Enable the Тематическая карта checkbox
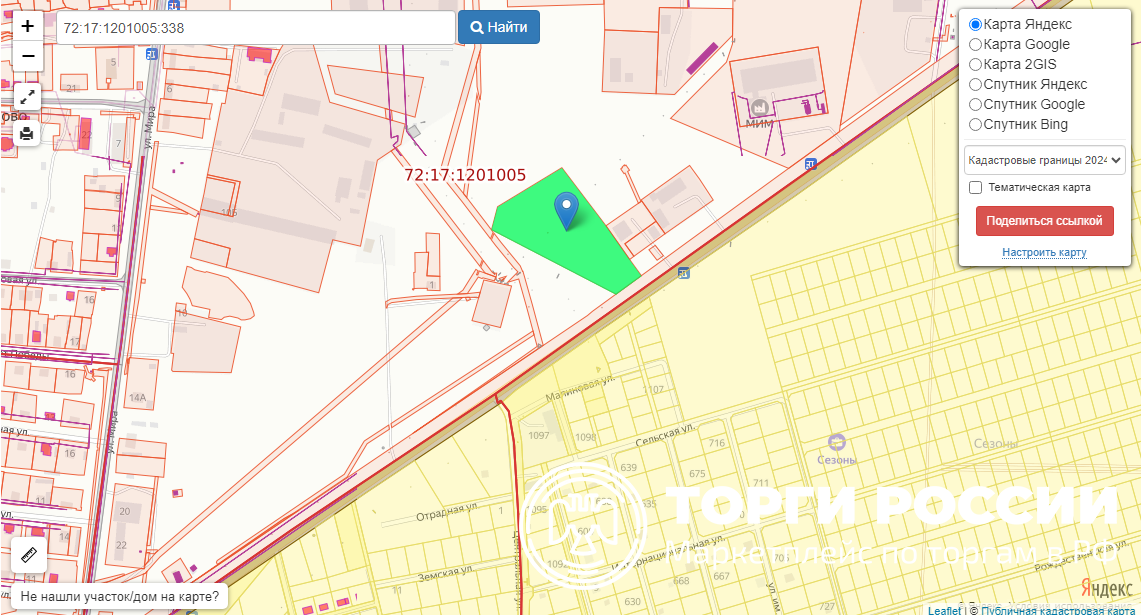The height and width of the screenshot is (615, 1142). [x=976, y=187]
